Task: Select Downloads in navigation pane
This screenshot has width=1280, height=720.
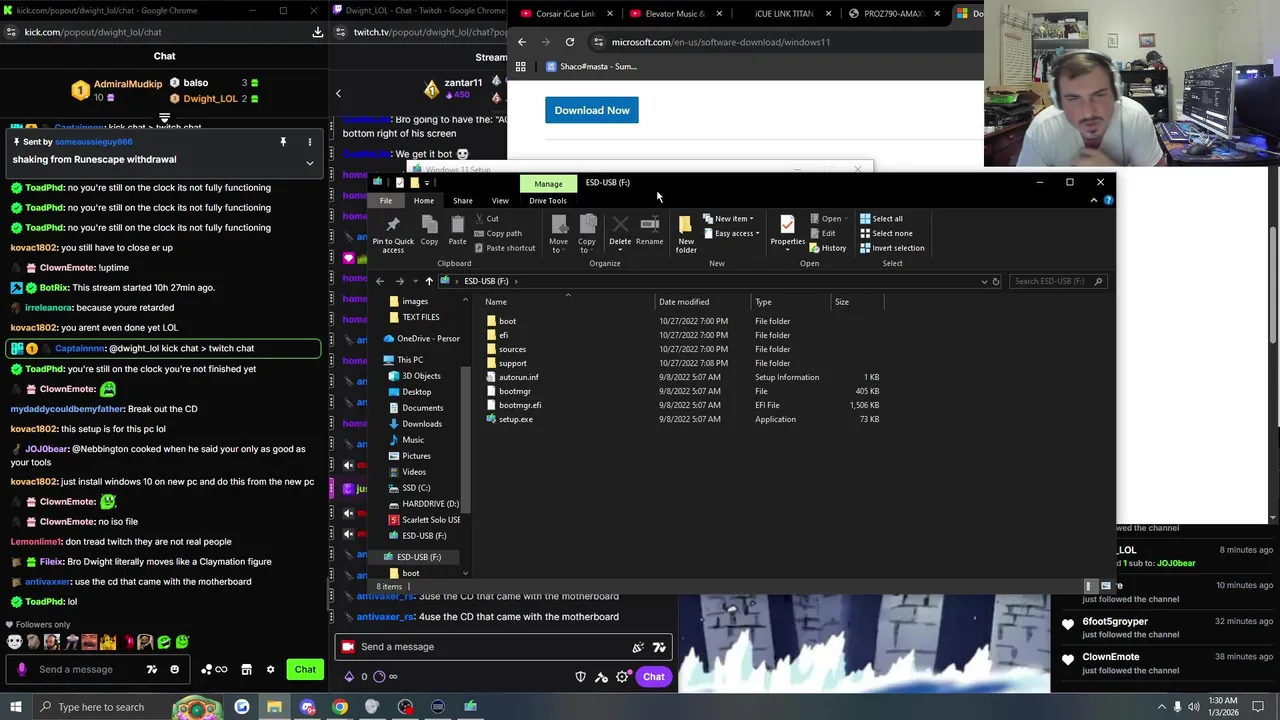Action: tap(421, 424)
